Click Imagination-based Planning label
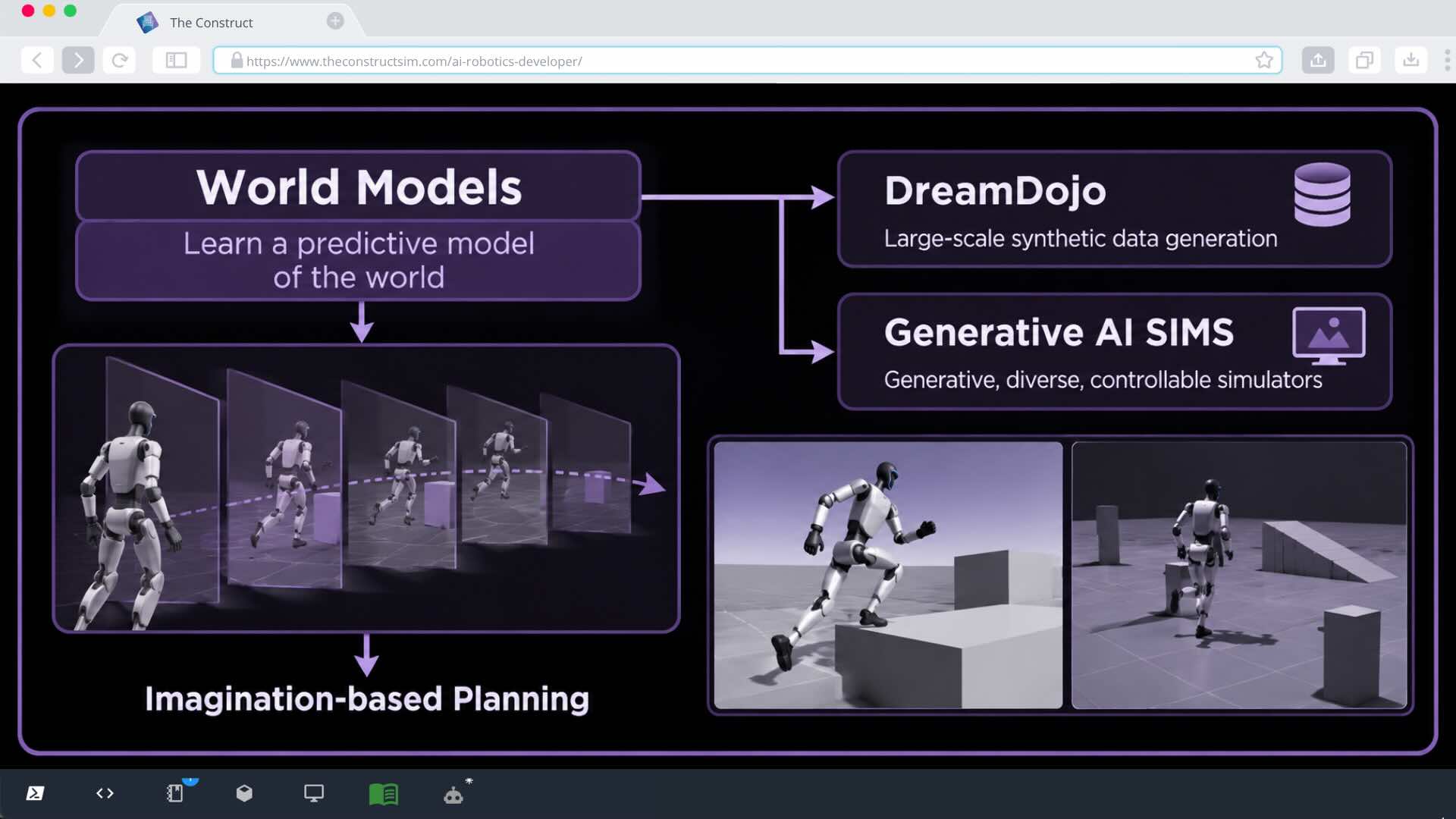The height and width of the screenshot is (819, 1456). click(367, 698)
